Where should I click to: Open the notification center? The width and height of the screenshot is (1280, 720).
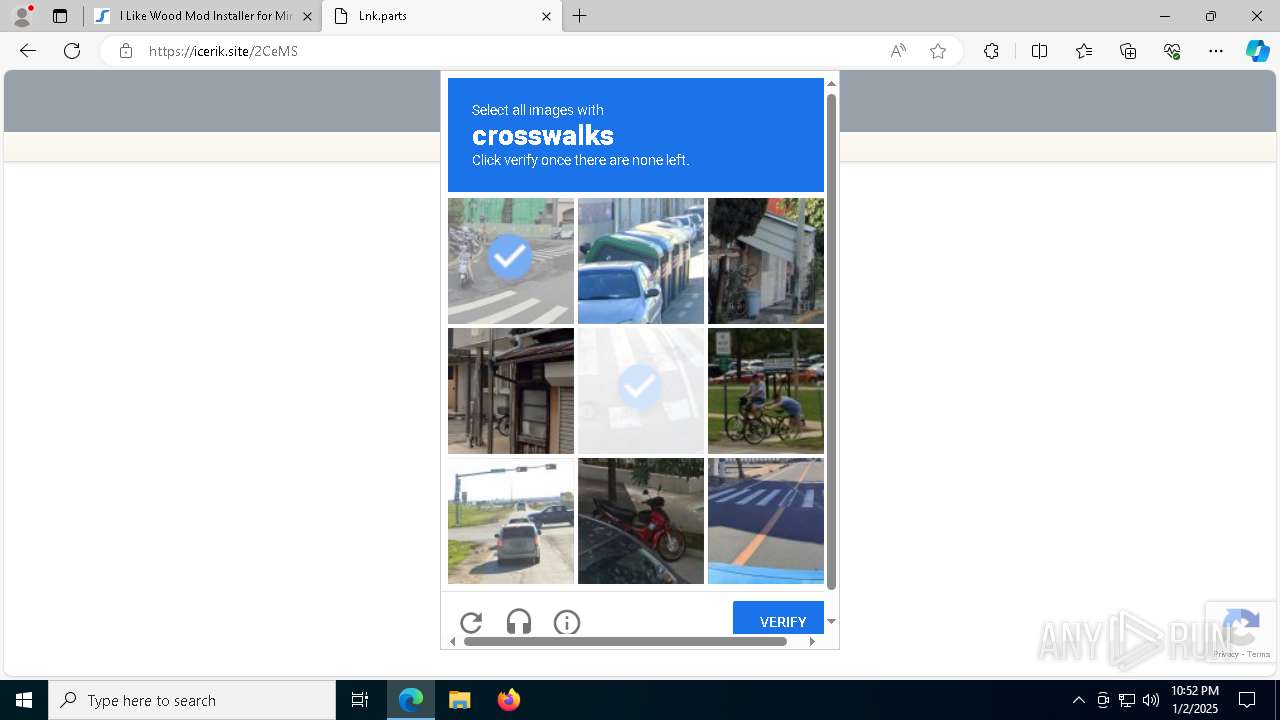pyautogui.click(x=1247, y=700)
